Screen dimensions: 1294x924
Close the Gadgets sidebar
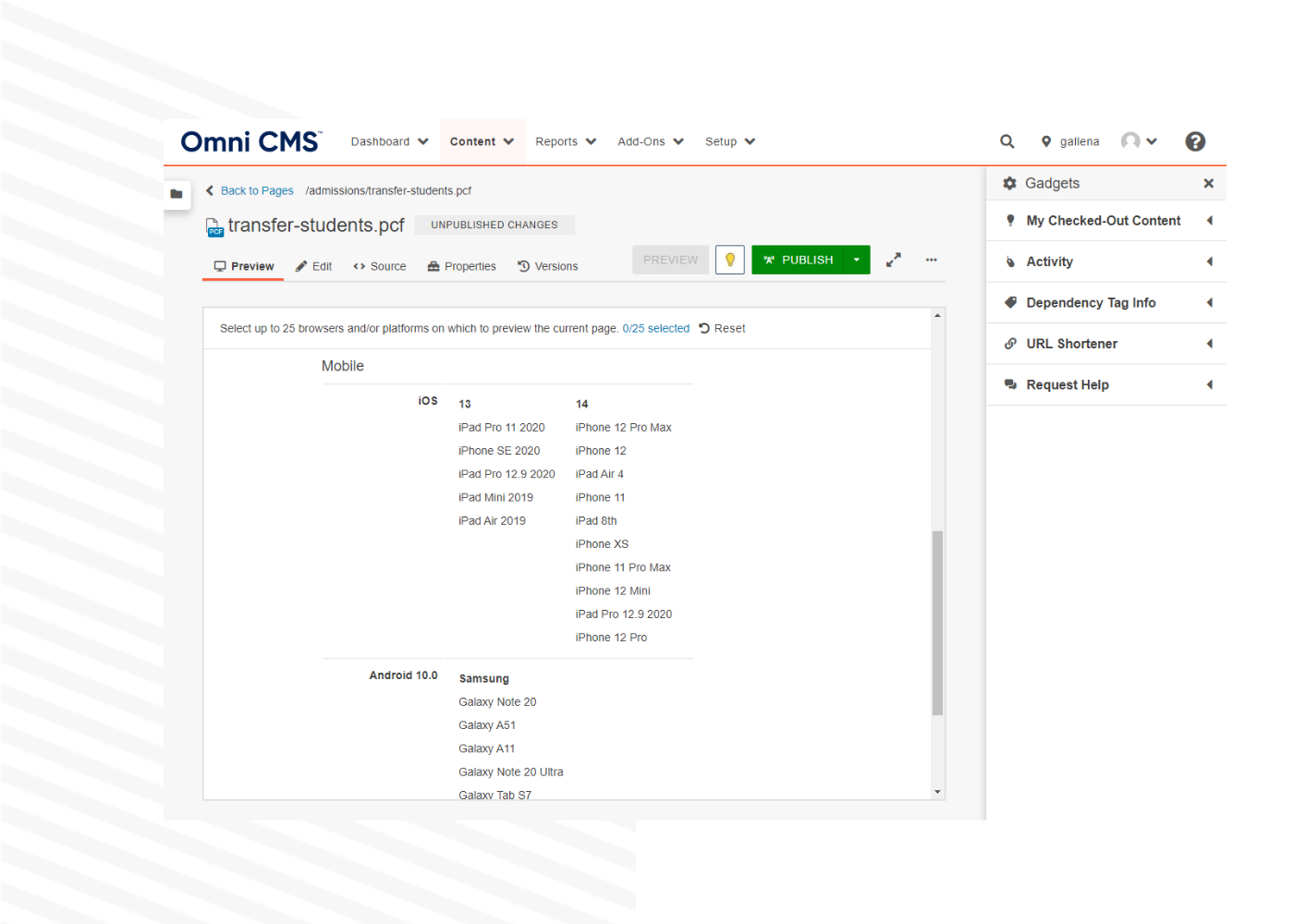coord(1208,183)
